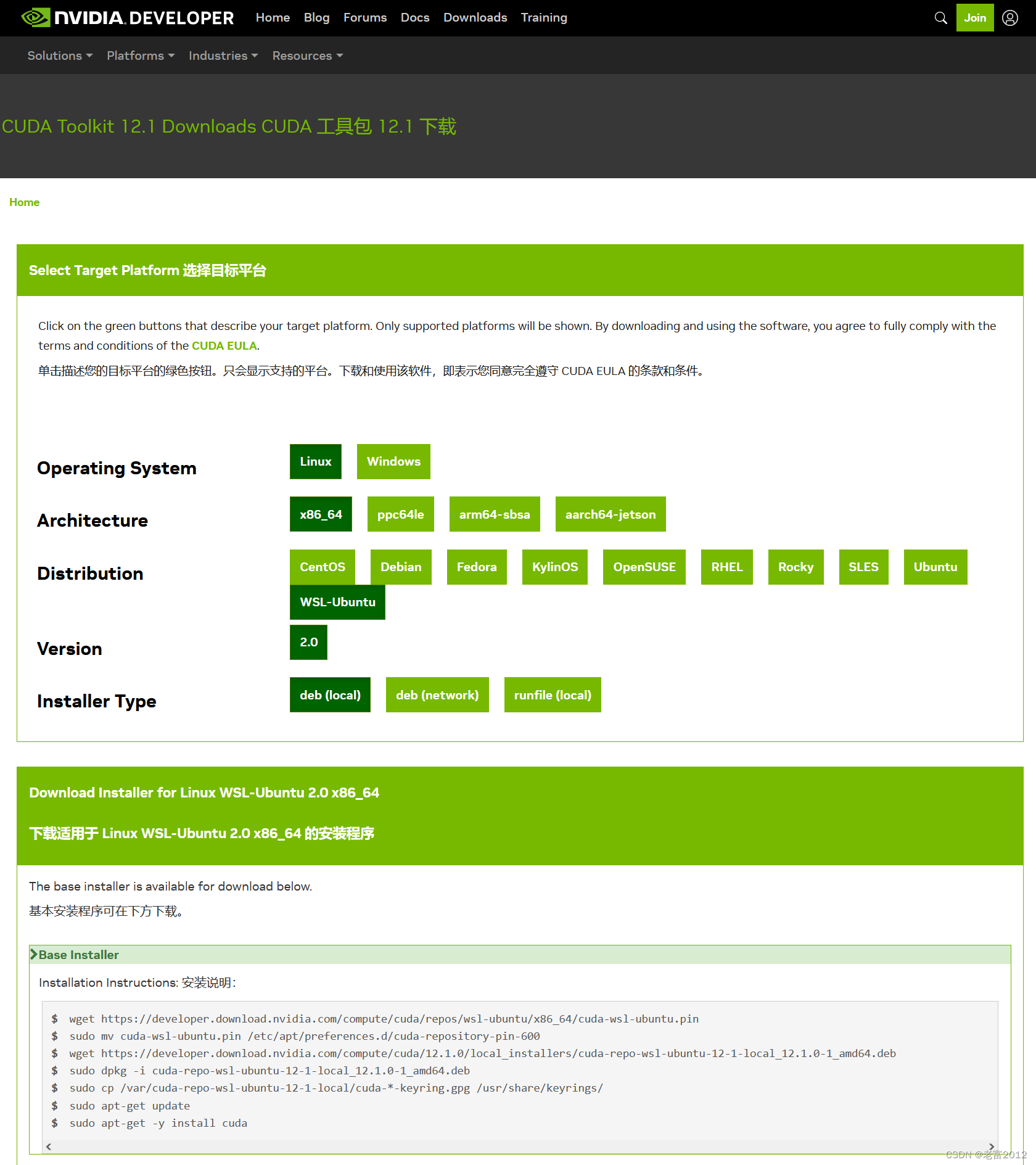Choose runfile (local) installer type
The image size is (1036, 1165).
tap(553, 695)
